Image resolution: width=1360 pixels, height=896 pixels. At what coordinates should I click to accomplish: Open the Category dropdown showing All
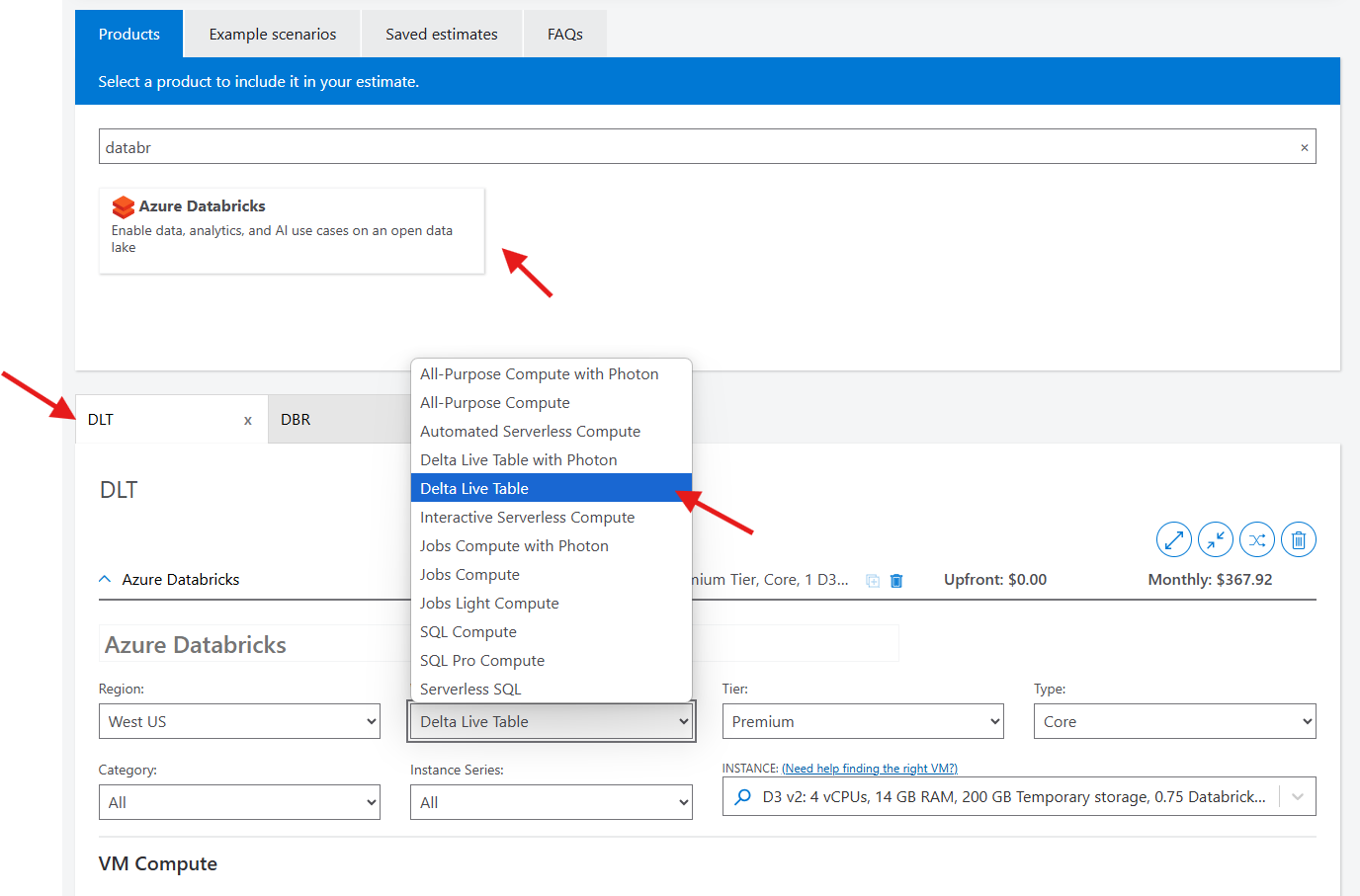tap(239, 802)
